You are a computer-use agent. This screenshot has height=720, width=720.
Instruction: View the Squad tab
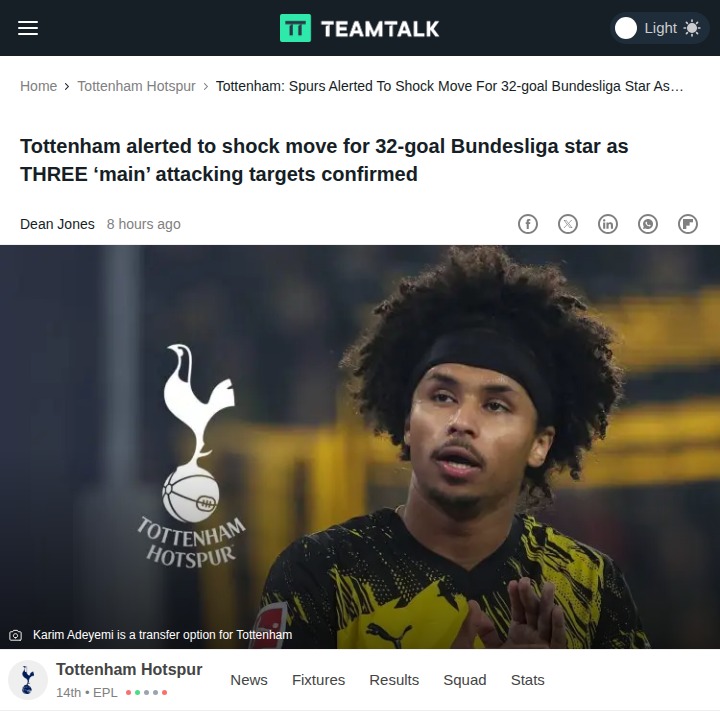pos(465,680)
